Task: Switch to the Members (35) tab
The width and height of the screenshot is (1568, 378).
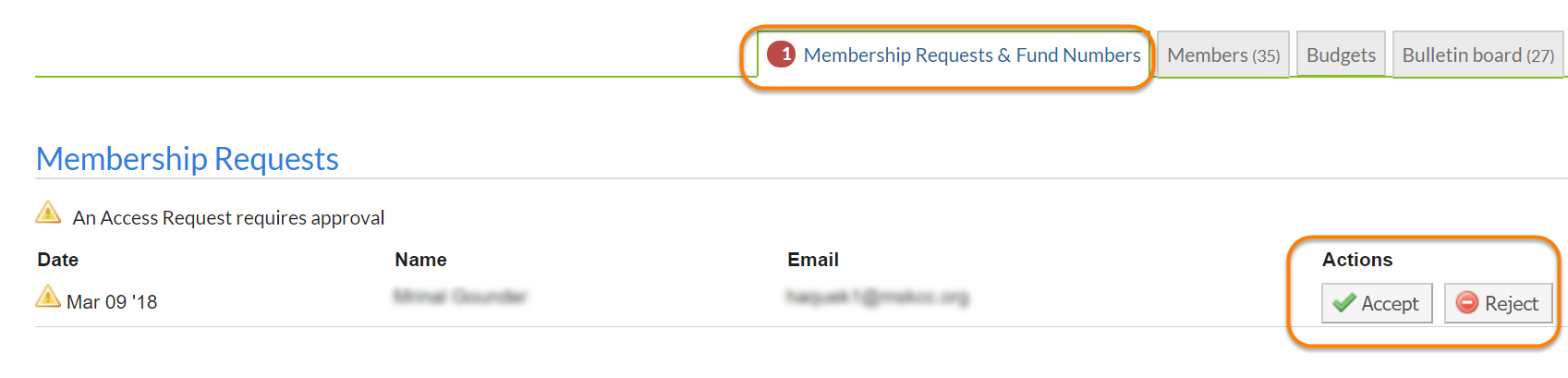Action: click(1222, 55)
